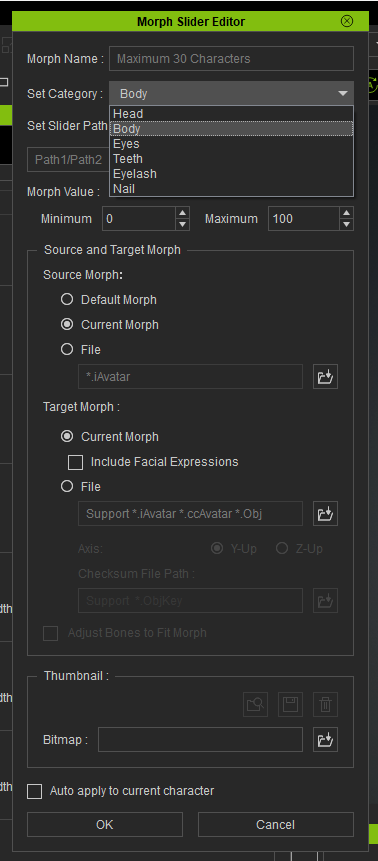The image size is (378, 861).
Task: Confirm with the OK button
Action: [x=105, y=824]
